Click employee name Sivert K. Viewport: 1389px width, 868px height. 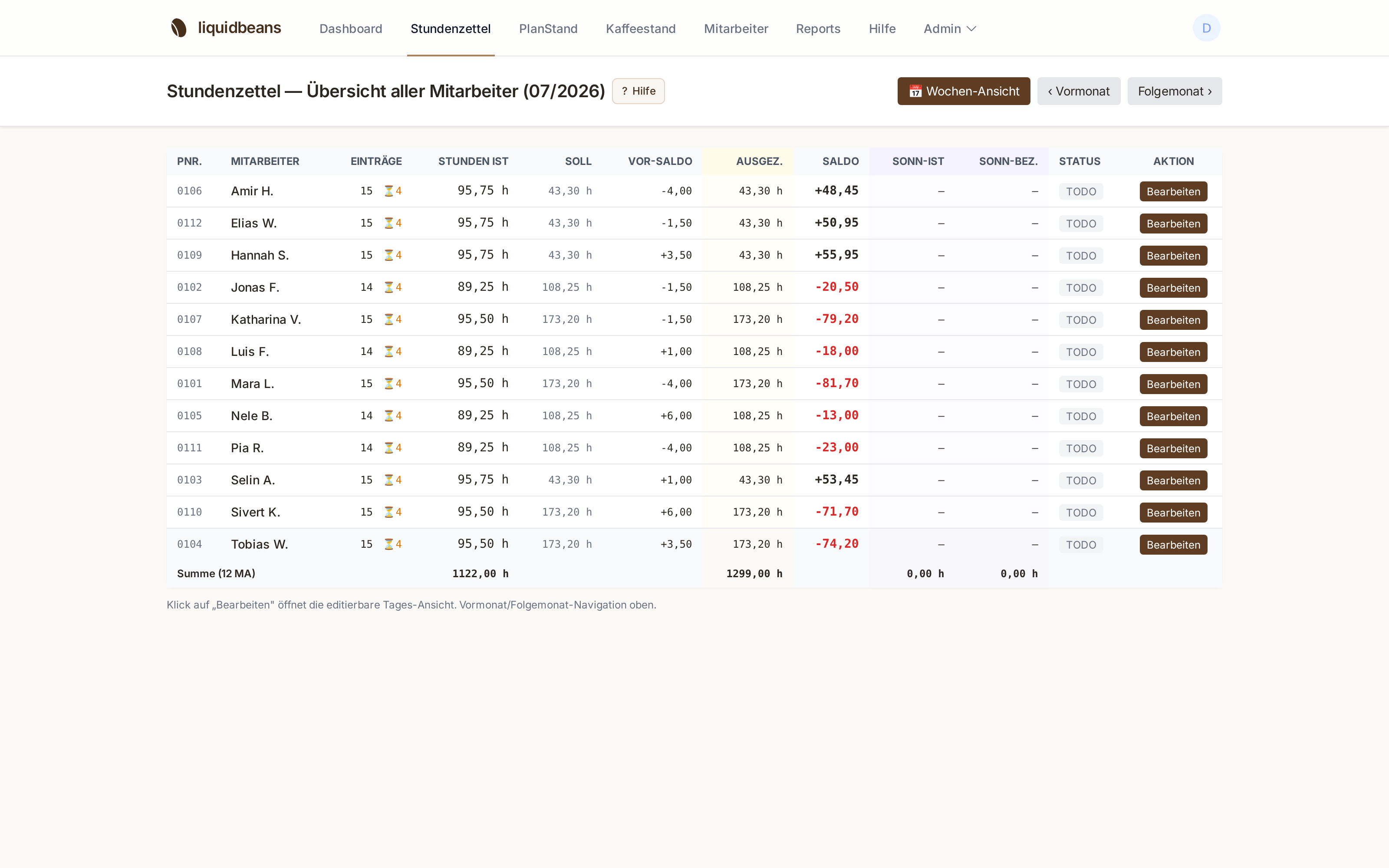pyautogui.click(x=255, y=513)
